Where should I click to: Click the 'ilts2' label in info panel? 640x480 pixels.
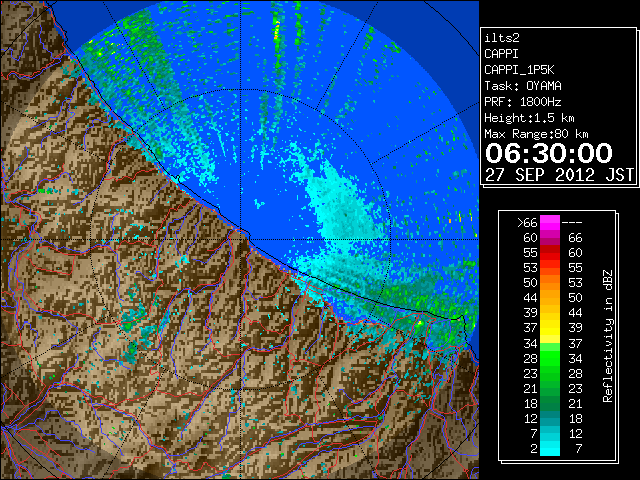tap(502, 38)
